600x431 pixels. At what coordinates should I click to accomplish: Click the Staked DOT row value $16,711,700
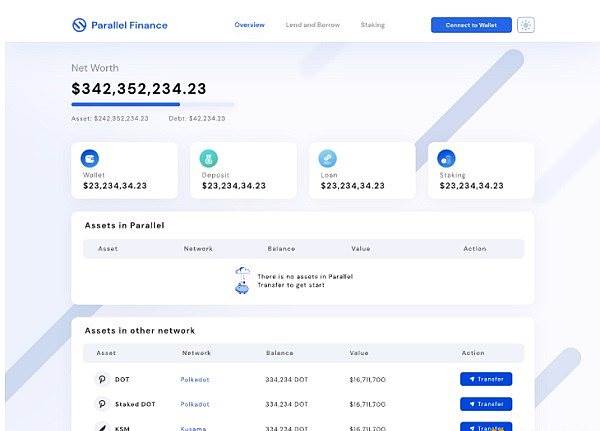pos(367,404)
